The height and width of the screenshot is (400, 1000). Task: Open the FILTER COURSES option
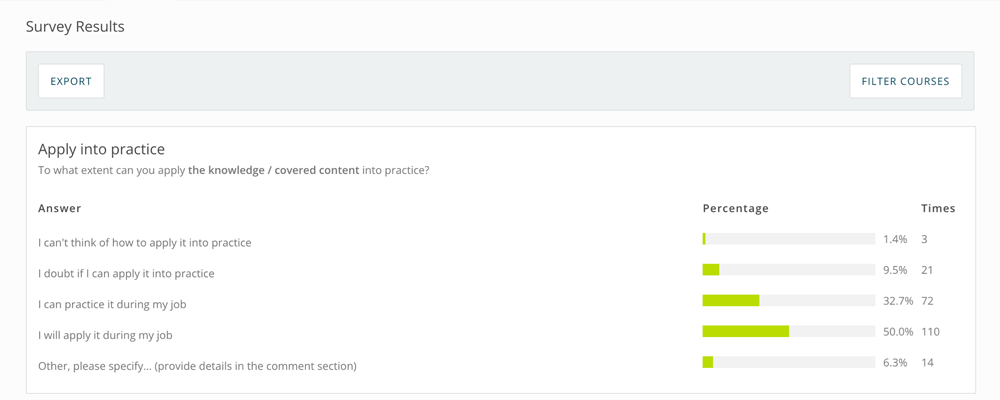coord(905,81)
